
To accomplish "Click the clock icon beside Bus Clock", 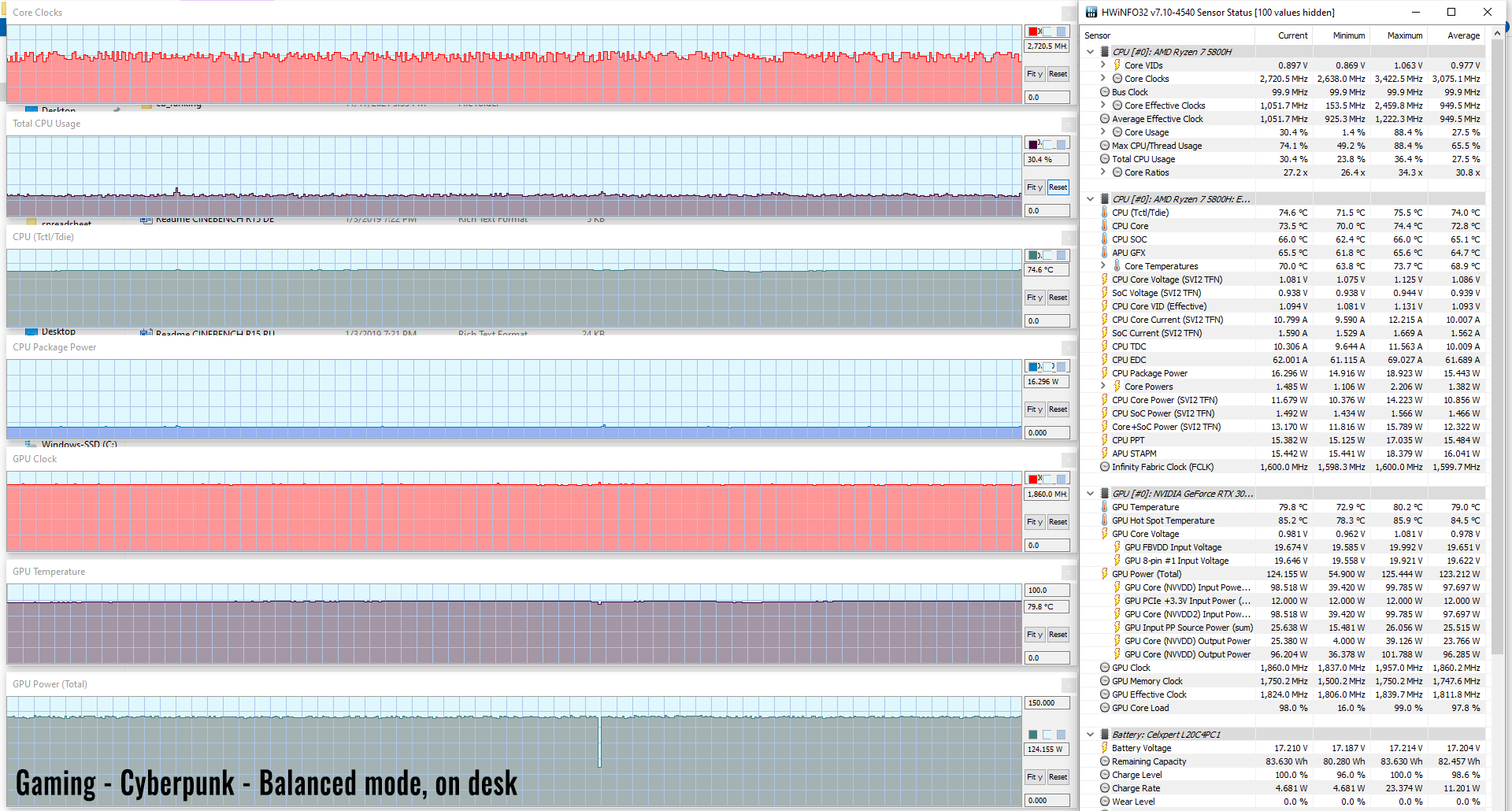I will 1105,92.
